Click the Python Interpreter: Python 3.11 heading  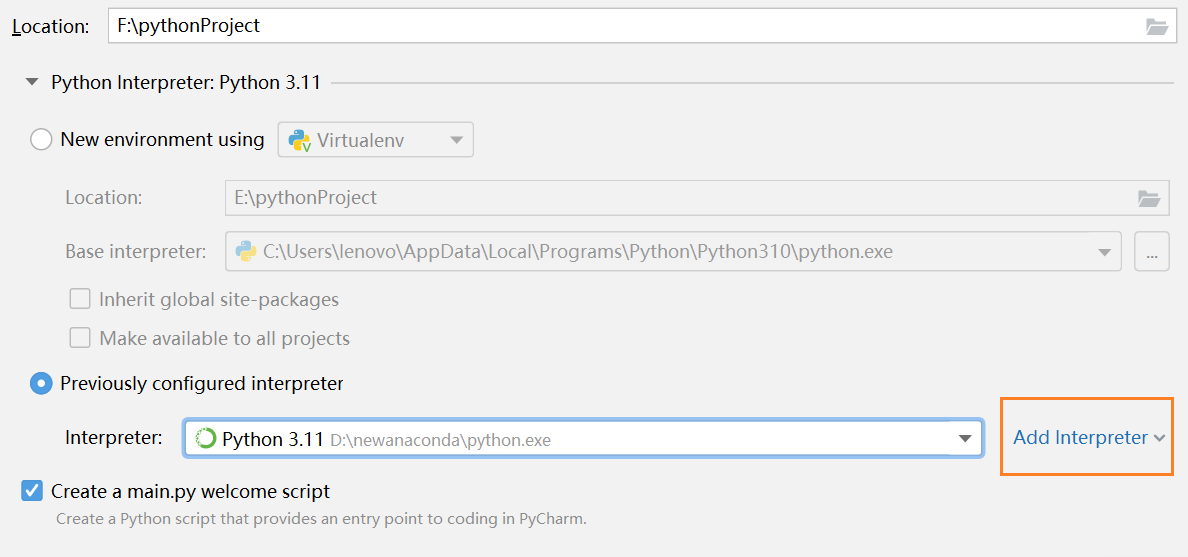pos(186,82)
